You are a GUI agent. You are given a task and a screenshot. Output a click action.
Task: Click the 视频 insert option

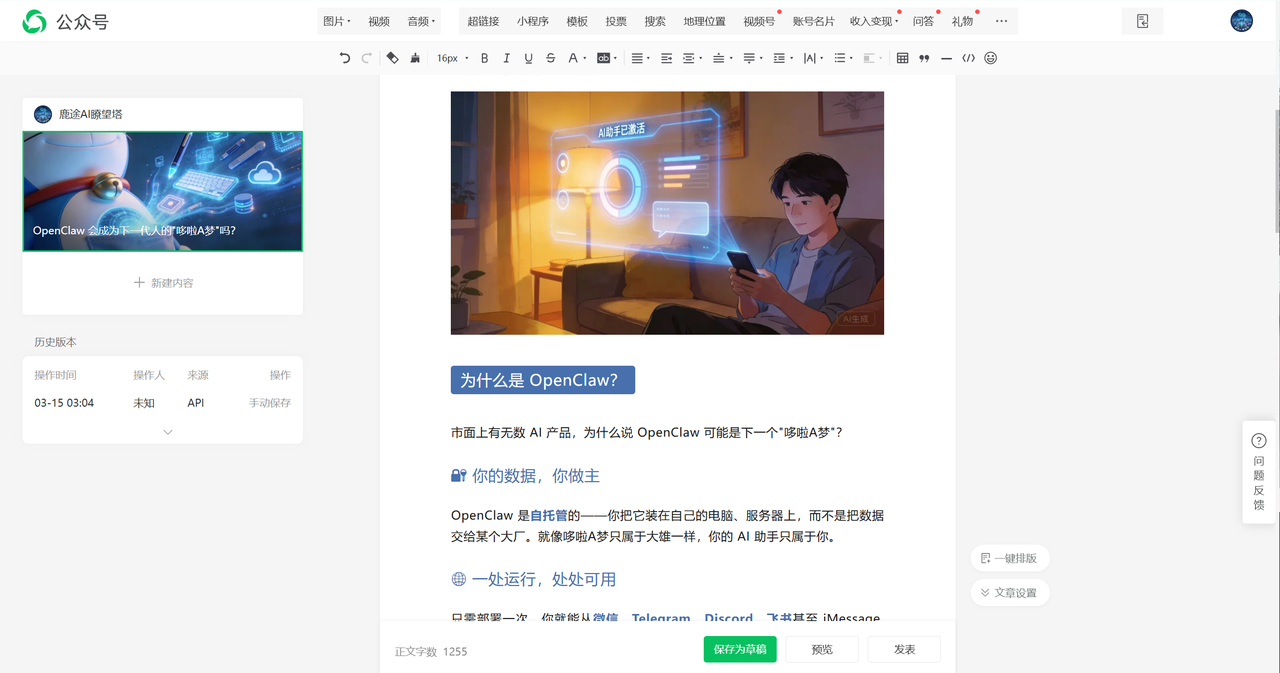(x=379, y=21)
